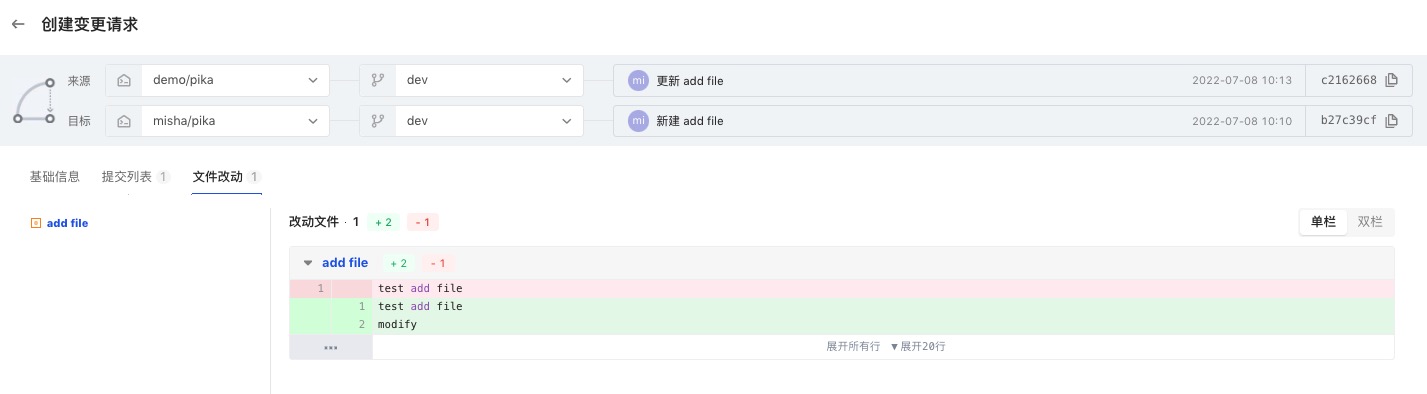Screen dimensions: 1427x394
Task: Click the target repository icon next to misha/pika
Action: [x=124, y=121]
